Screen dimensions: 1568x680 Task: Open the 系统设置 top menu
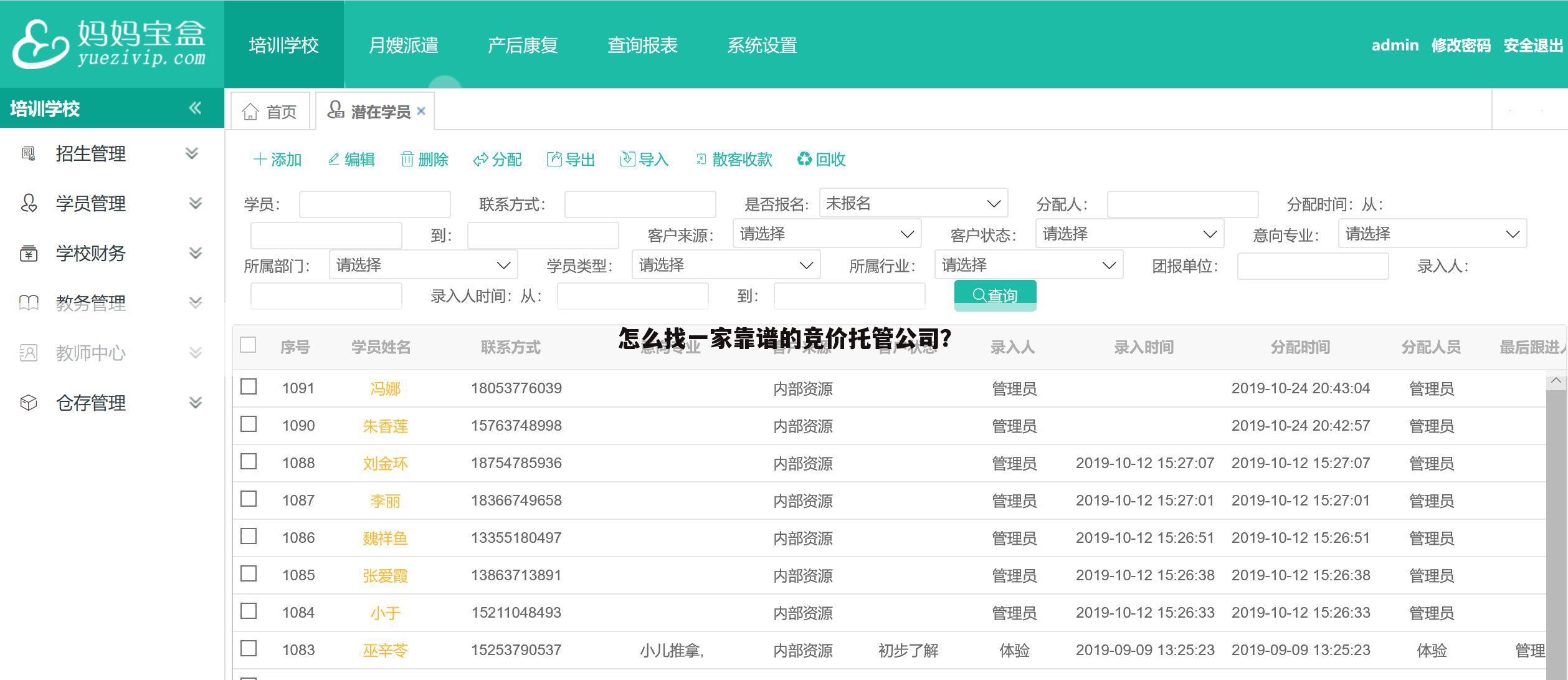point(763,45)
